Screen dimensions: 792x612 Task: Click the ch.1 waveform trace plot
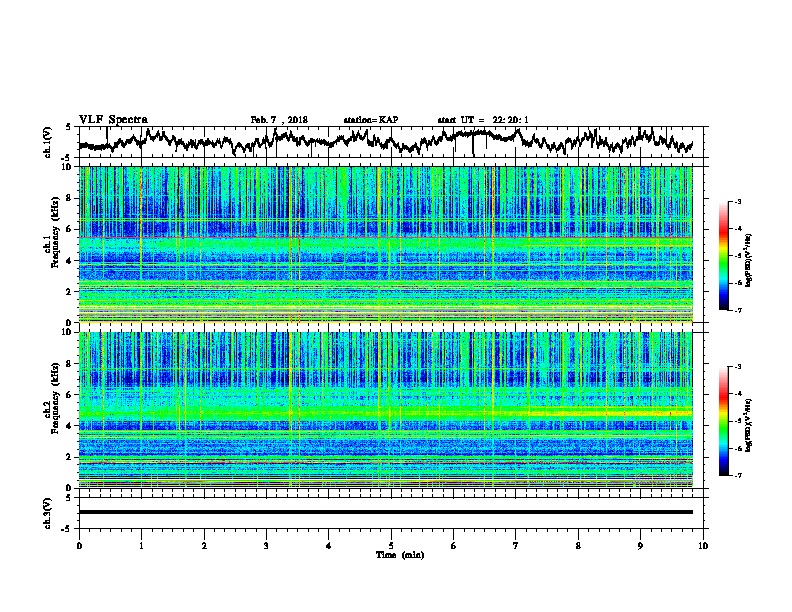point(385,142)
